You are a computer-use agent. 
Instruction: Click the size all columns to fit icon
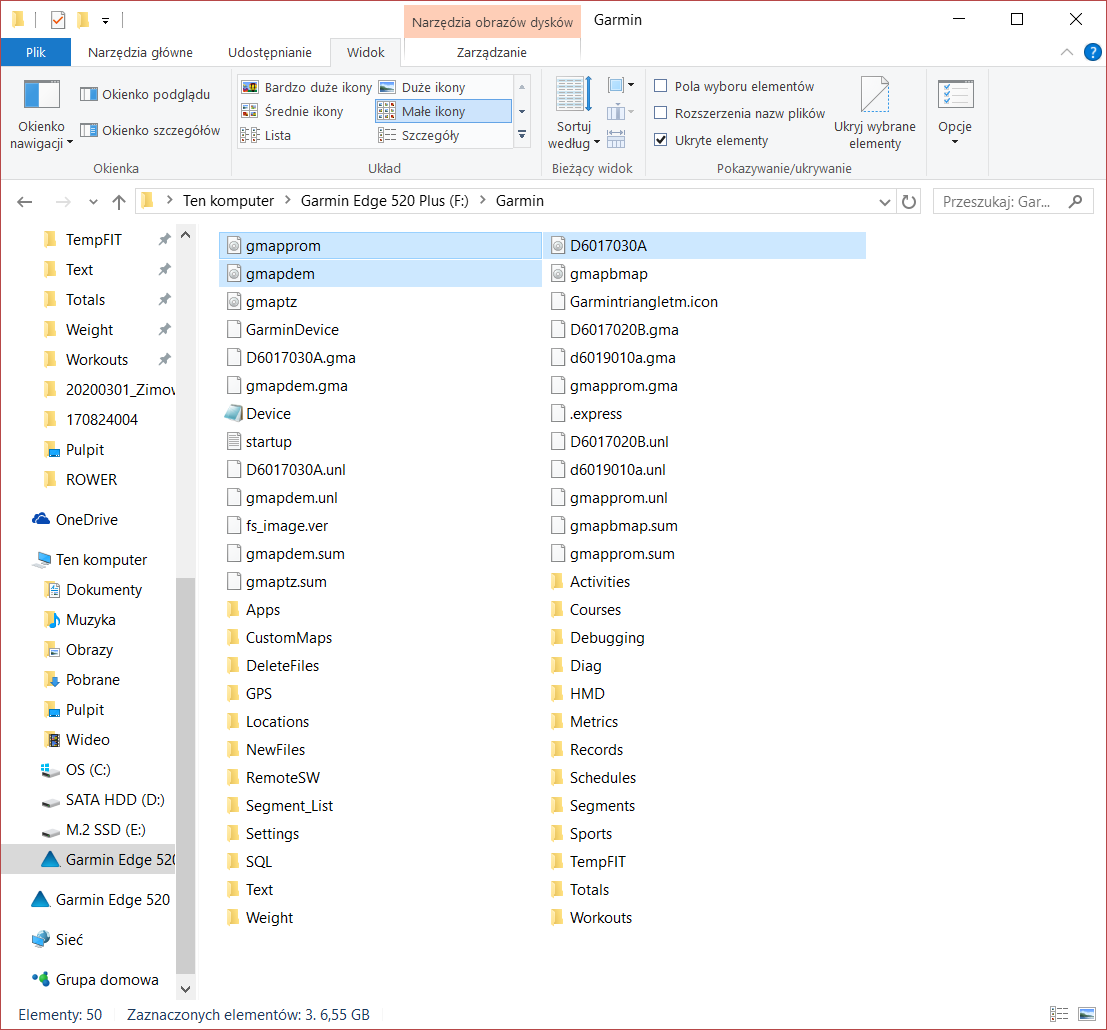click(x=616, y=138)
